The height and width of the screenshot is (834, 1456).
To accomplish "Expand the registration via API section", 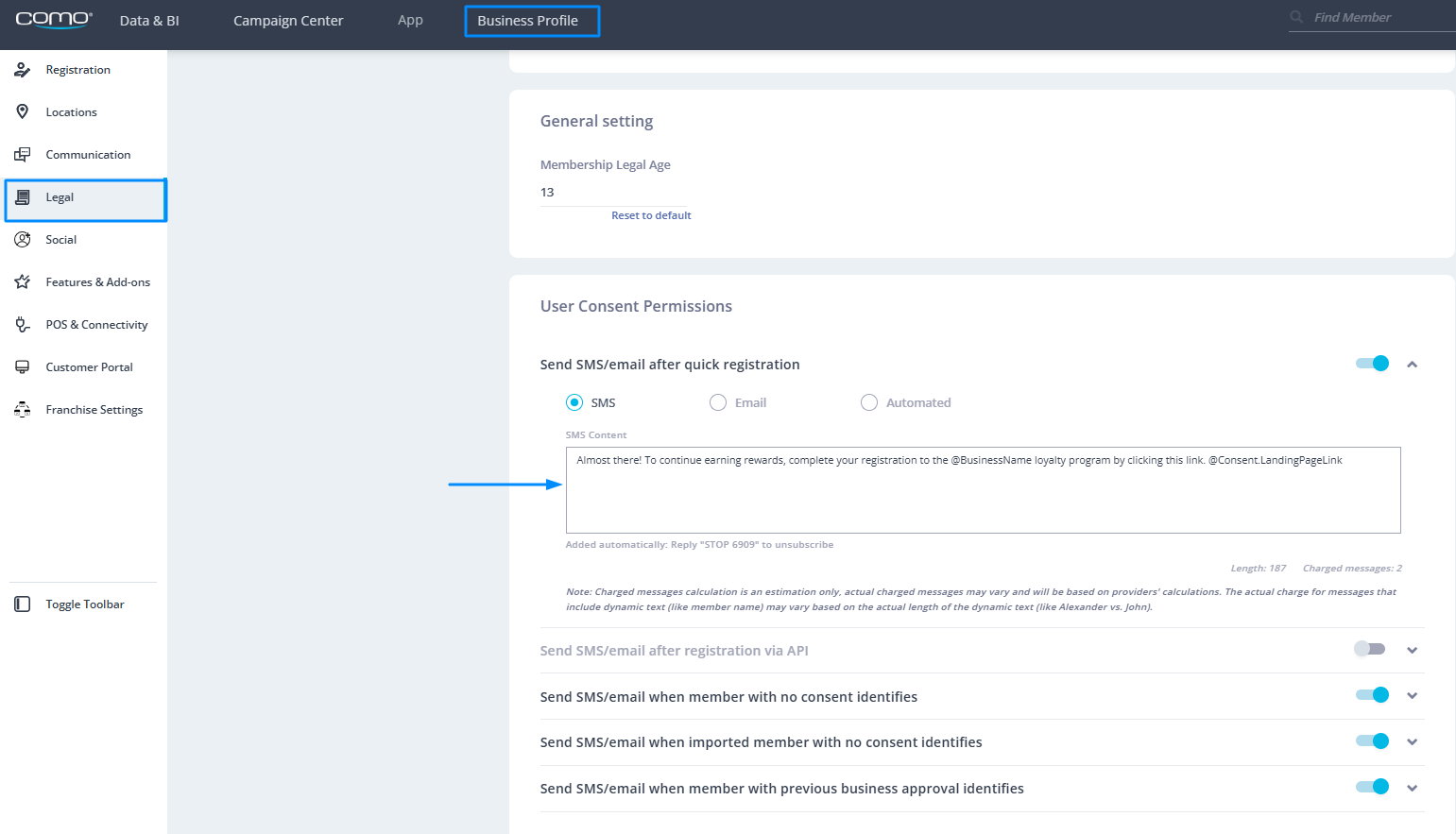I will 1412,650.
